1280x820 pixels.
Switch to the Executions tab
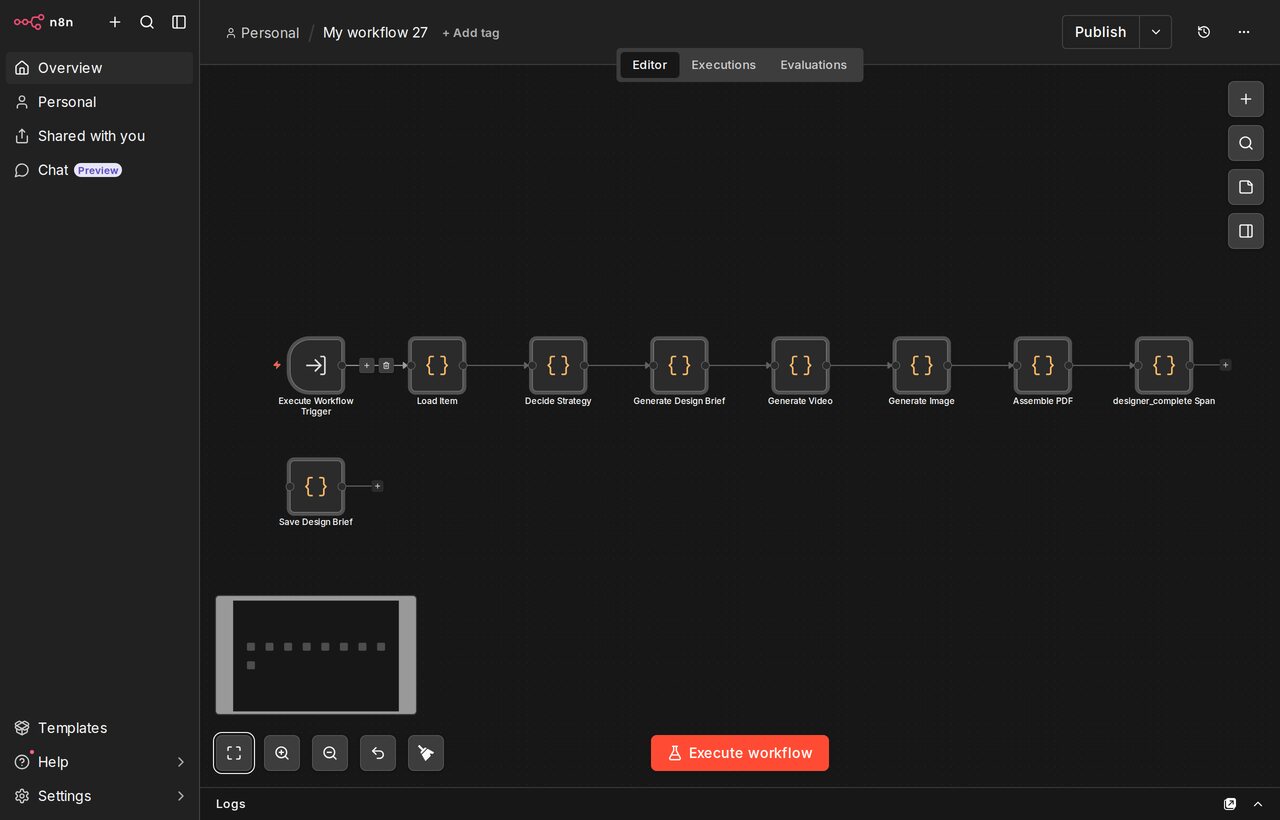tap(724, 65)
